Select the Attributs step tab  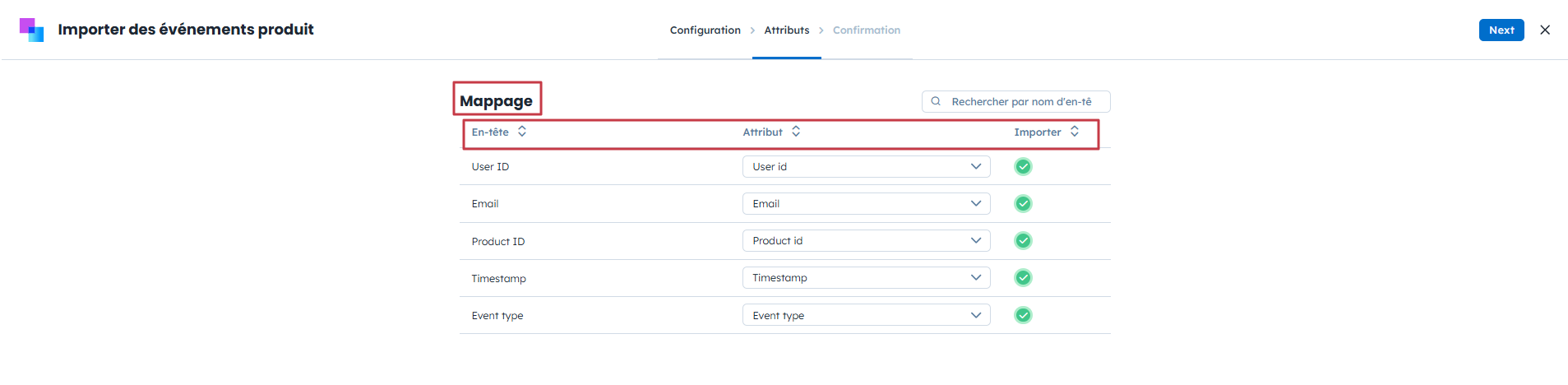(786, 30)
